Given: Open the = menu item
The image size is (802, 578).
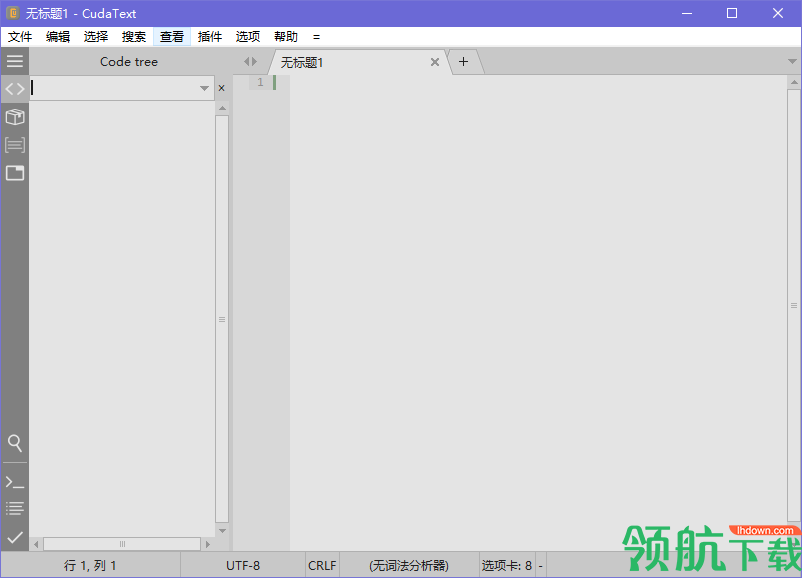Looking at the screenshot, I should (317, 37).
